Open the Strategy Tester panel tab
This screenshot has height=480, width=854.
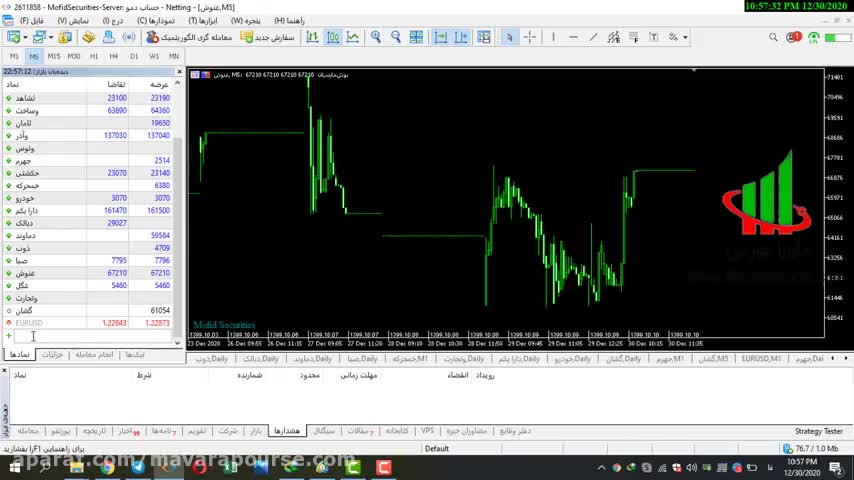(x=818, y=431)
